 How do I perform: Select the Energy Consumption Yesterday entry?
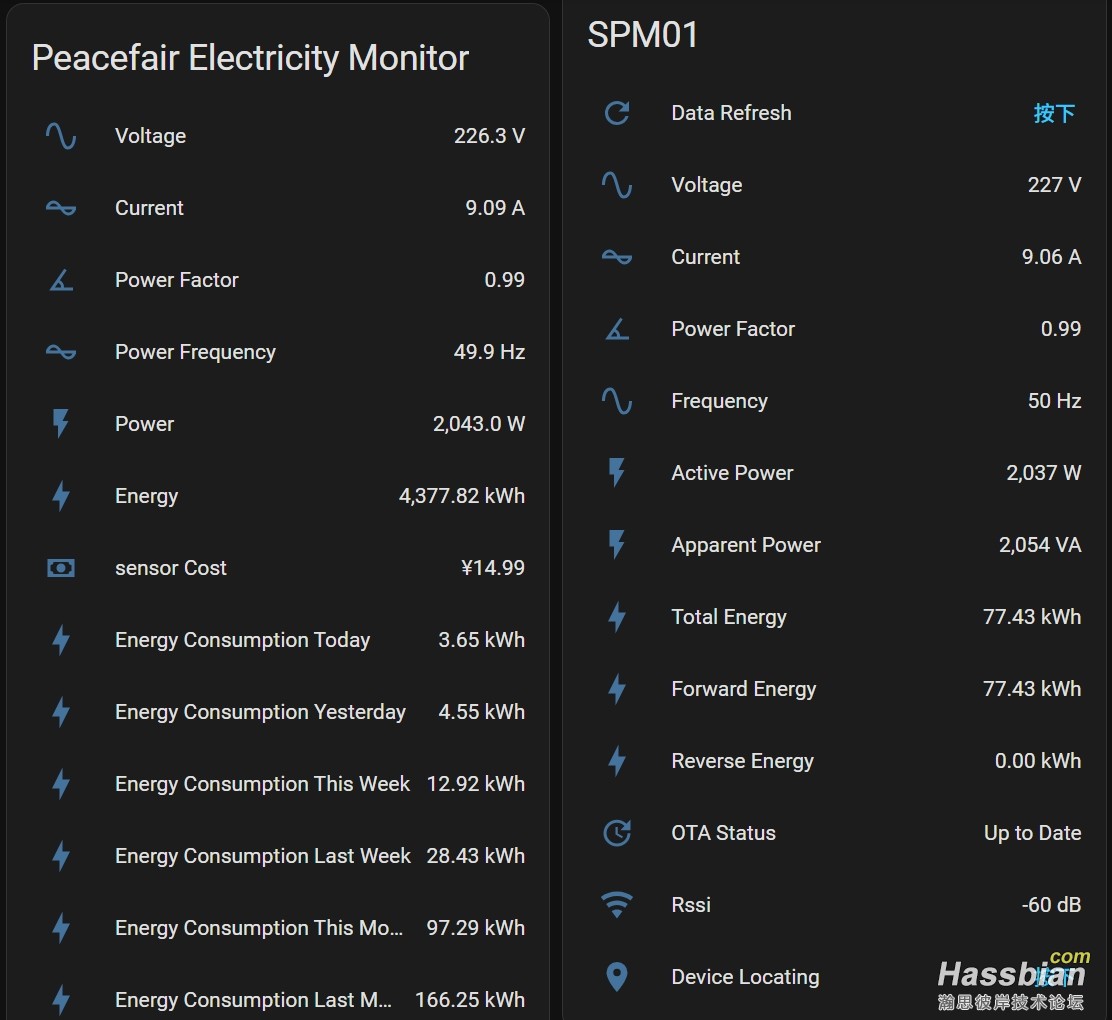(x=260, y=712)
